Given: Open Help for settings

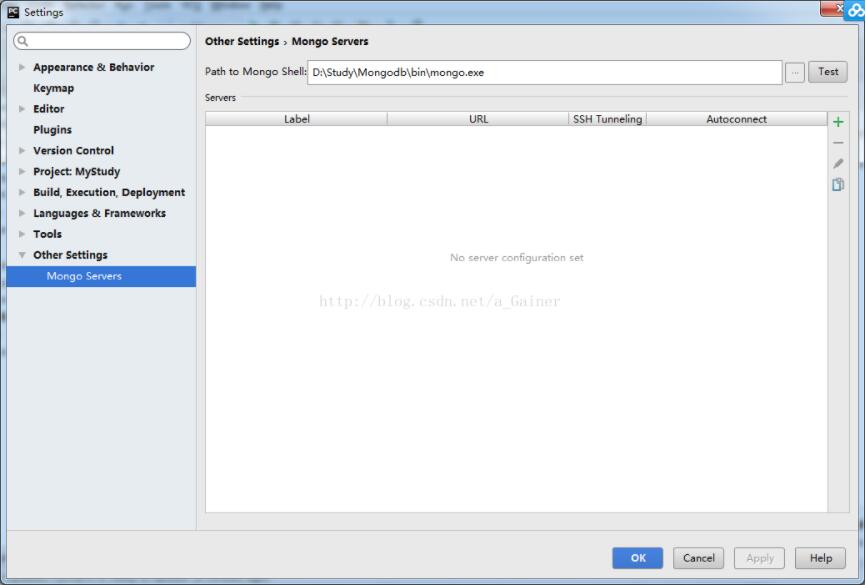Looking at the screenshot, I should coord(820,558).
